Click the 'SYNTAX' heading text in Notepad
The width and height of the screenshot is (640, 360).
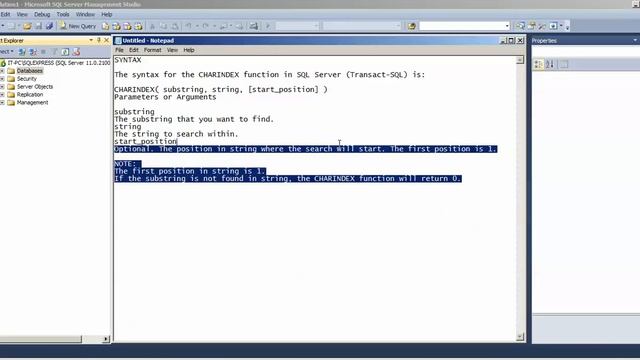tap(128, 60)
